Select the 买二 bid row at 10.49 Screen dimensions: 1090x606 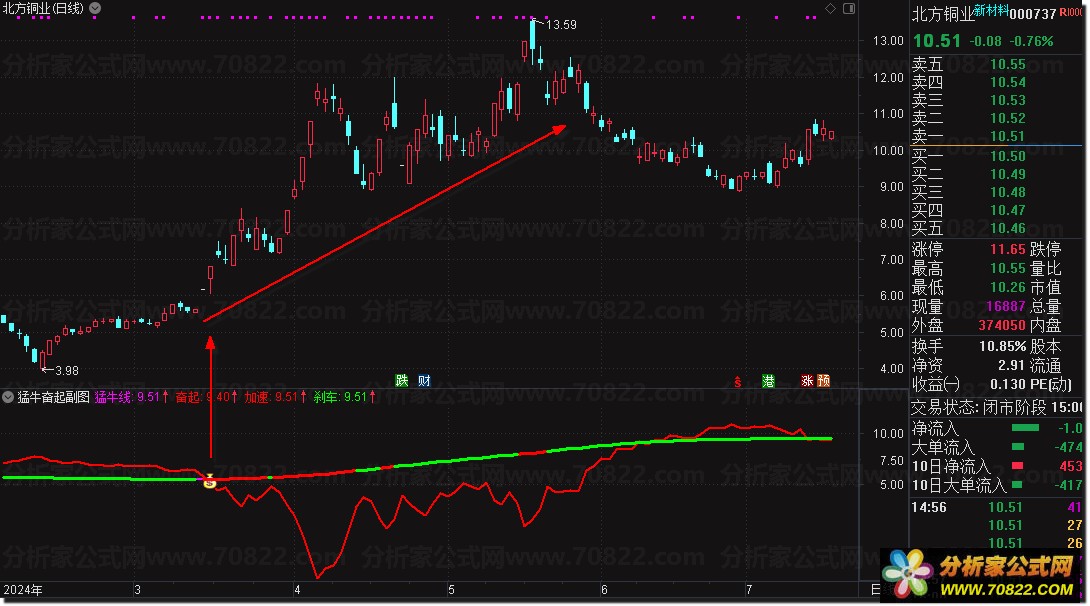pos(997,174)
